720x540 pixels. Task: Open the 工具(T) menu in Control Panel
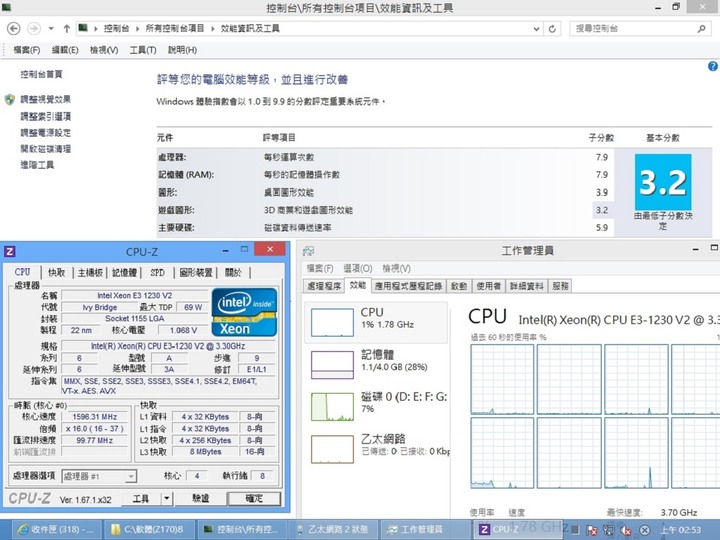tap(143, 50)
